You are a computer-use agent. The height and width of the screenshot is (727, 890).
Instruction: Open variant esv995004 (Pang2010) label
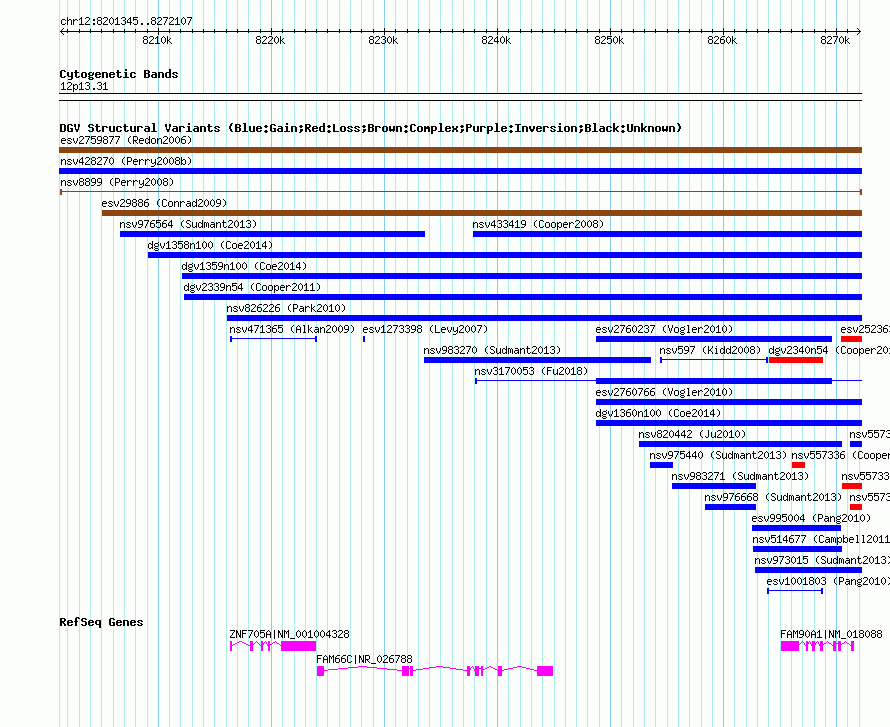coord(811,518)
